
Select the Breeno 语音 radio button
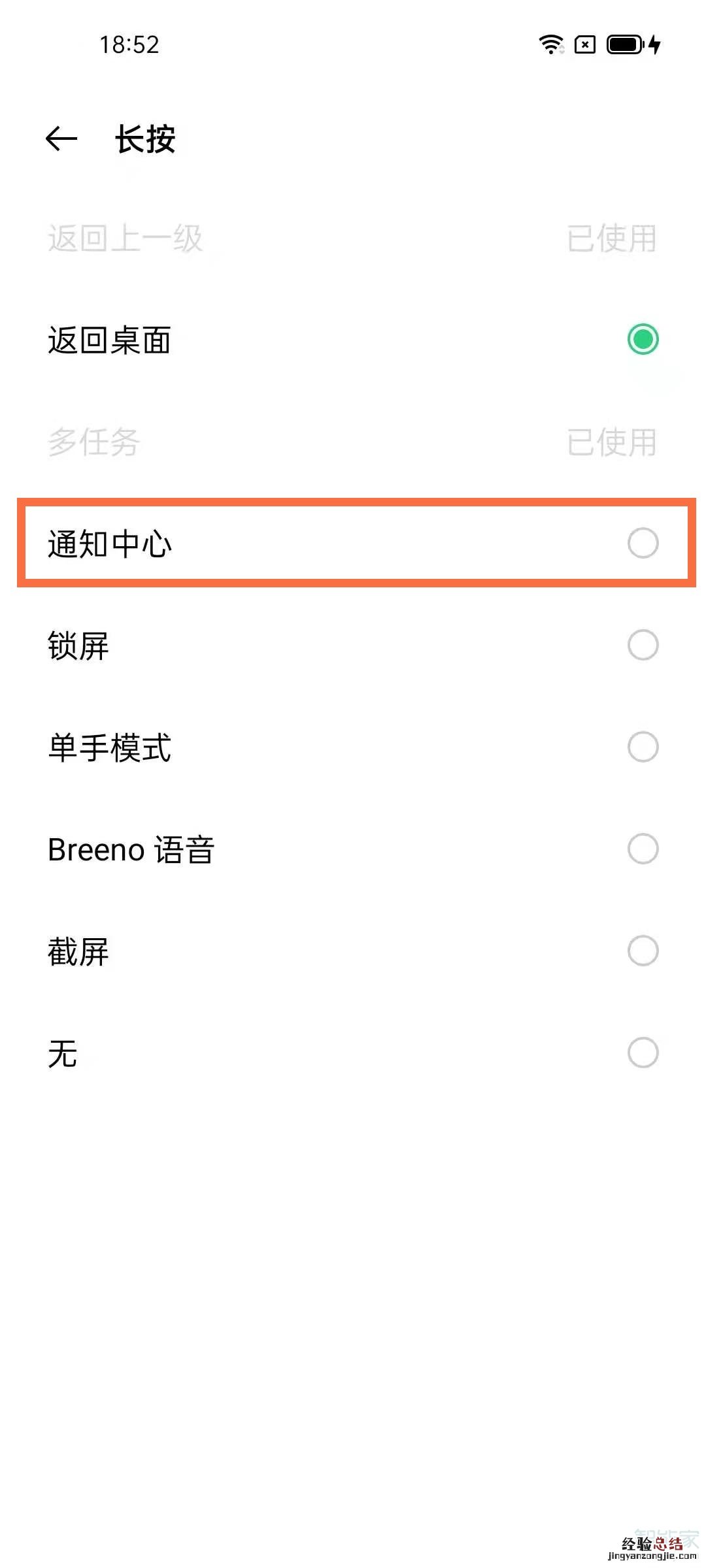(643, 849)
